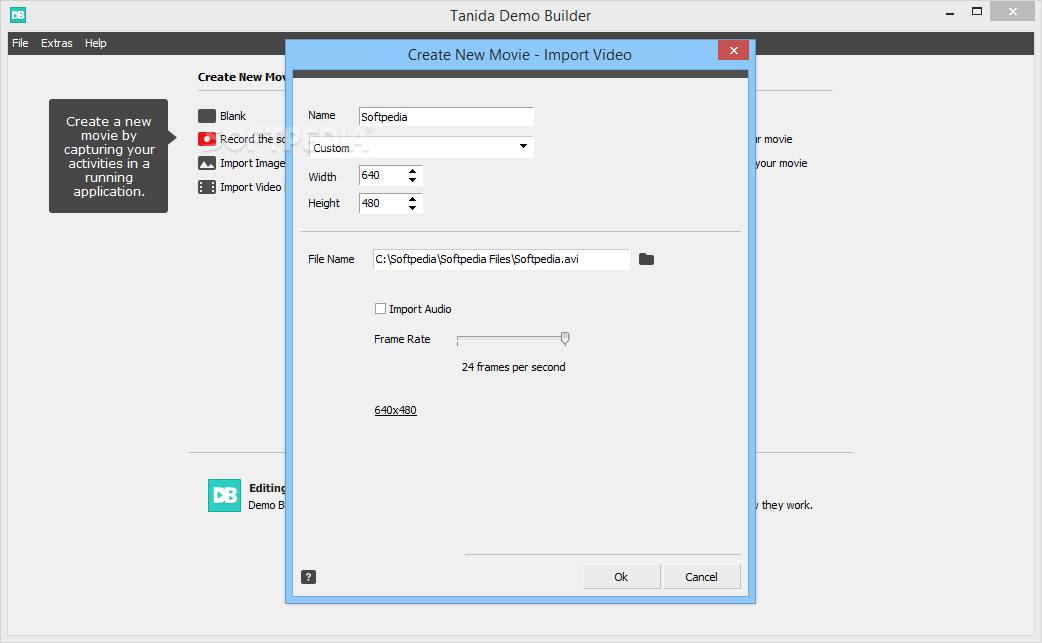Screen dimensions: 1042x643
Task: Open the Extras menu
Action: (x=56, y=43)
